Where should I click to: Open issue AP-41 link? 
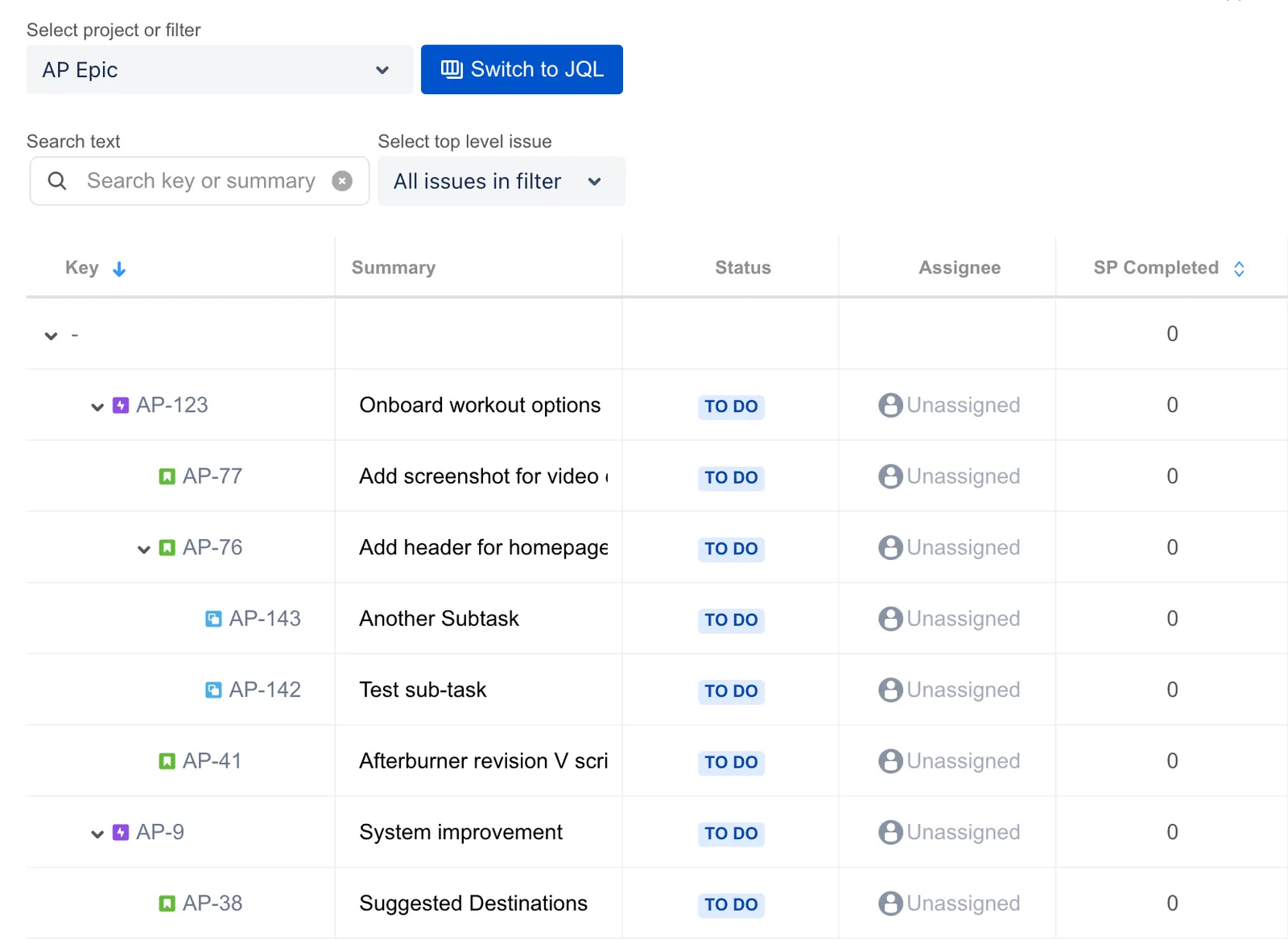click(213, 761)
